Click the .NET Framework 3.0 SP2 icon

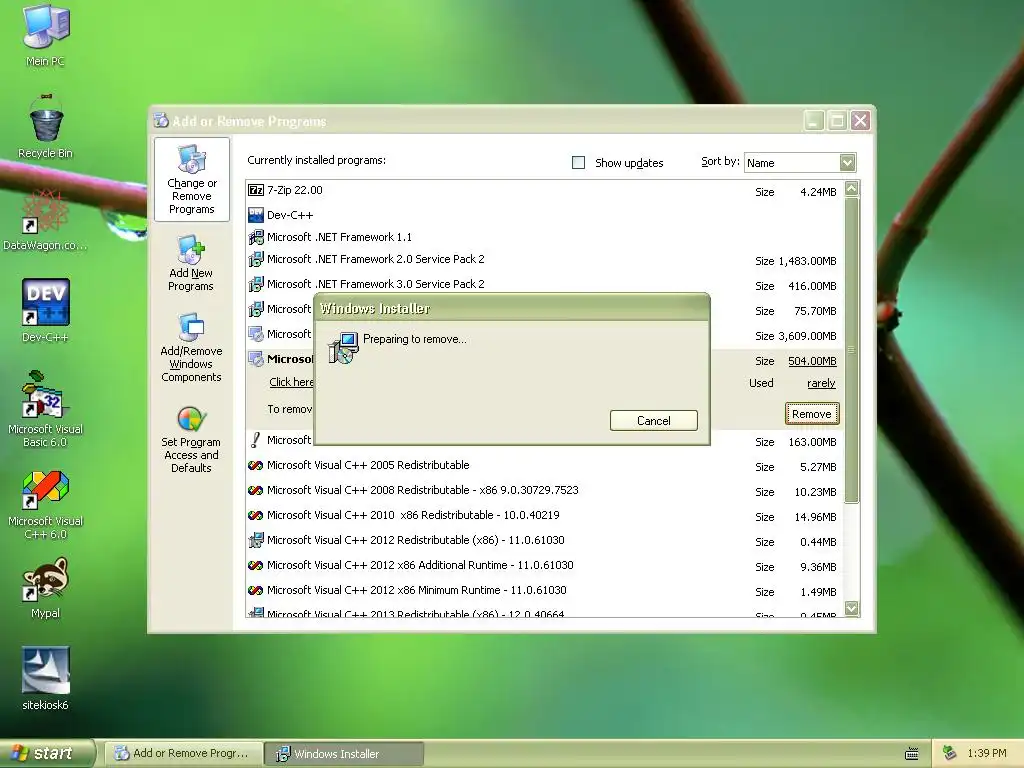click(256, 284)
